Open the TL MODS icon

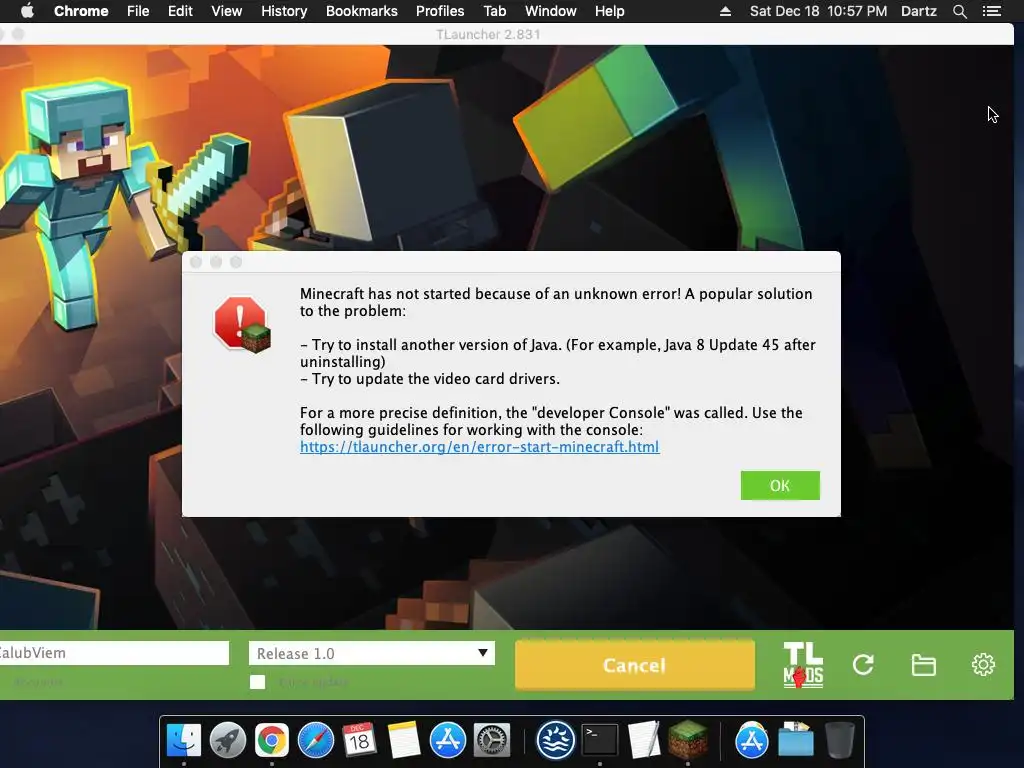click(x=803, y=665)
